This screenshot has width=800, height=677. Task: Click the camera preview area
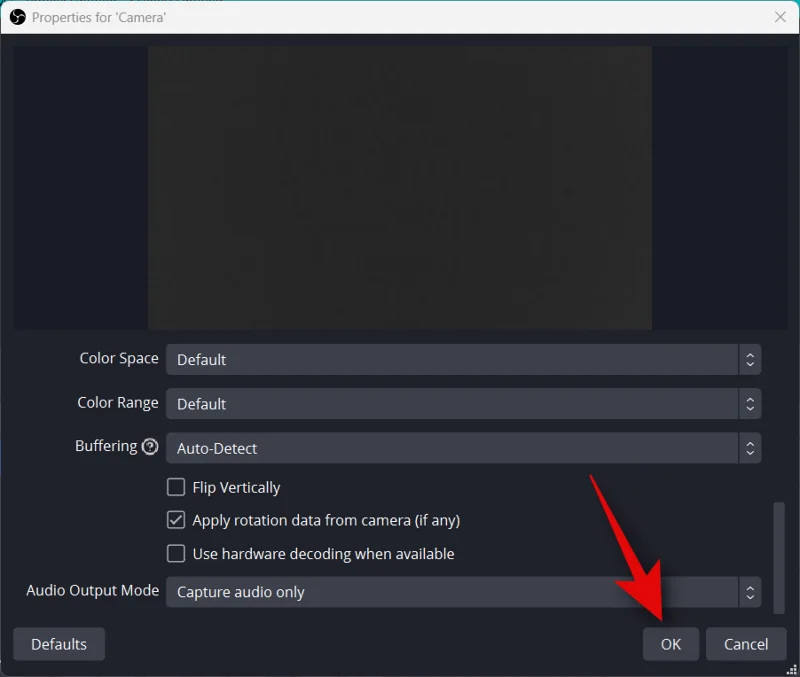400,188
